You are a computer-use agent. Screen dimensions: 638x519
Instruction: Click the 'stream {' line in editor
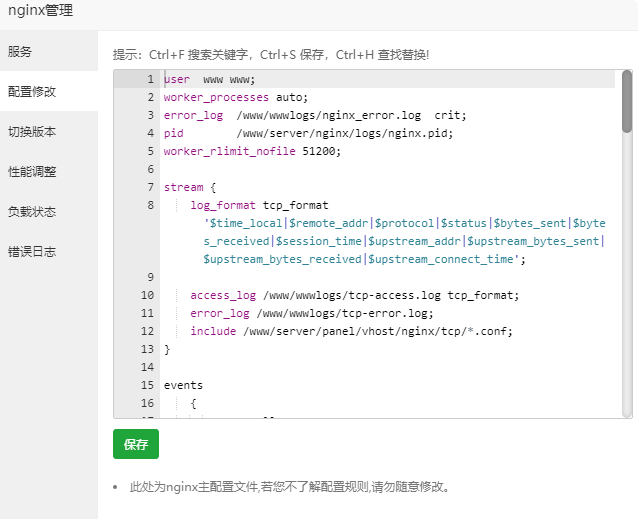183,187
